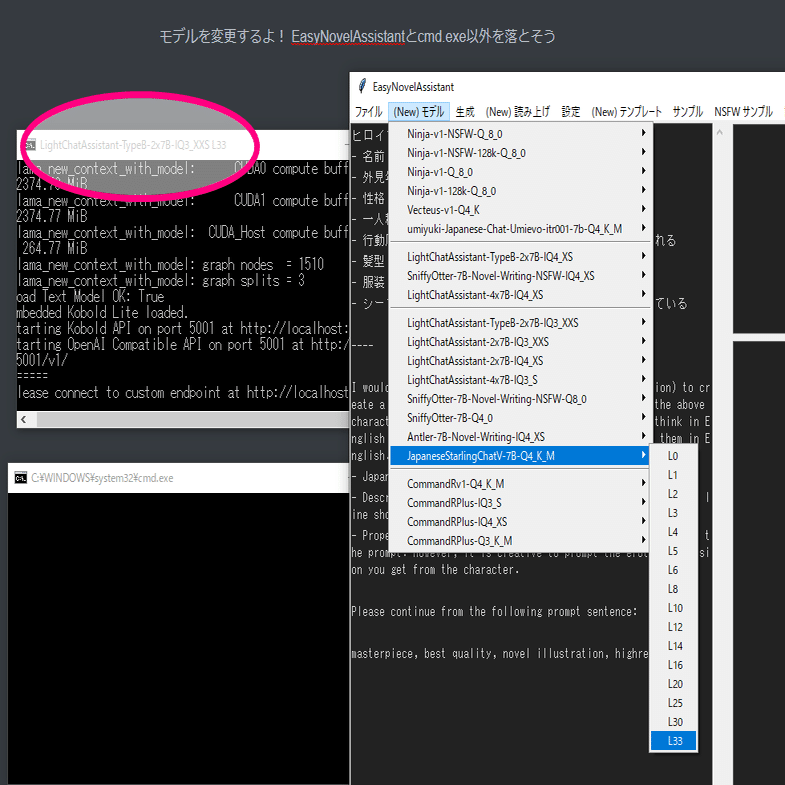Choose L25 GPU layer option
Screen dimensions: 785x785
(673, 703)
